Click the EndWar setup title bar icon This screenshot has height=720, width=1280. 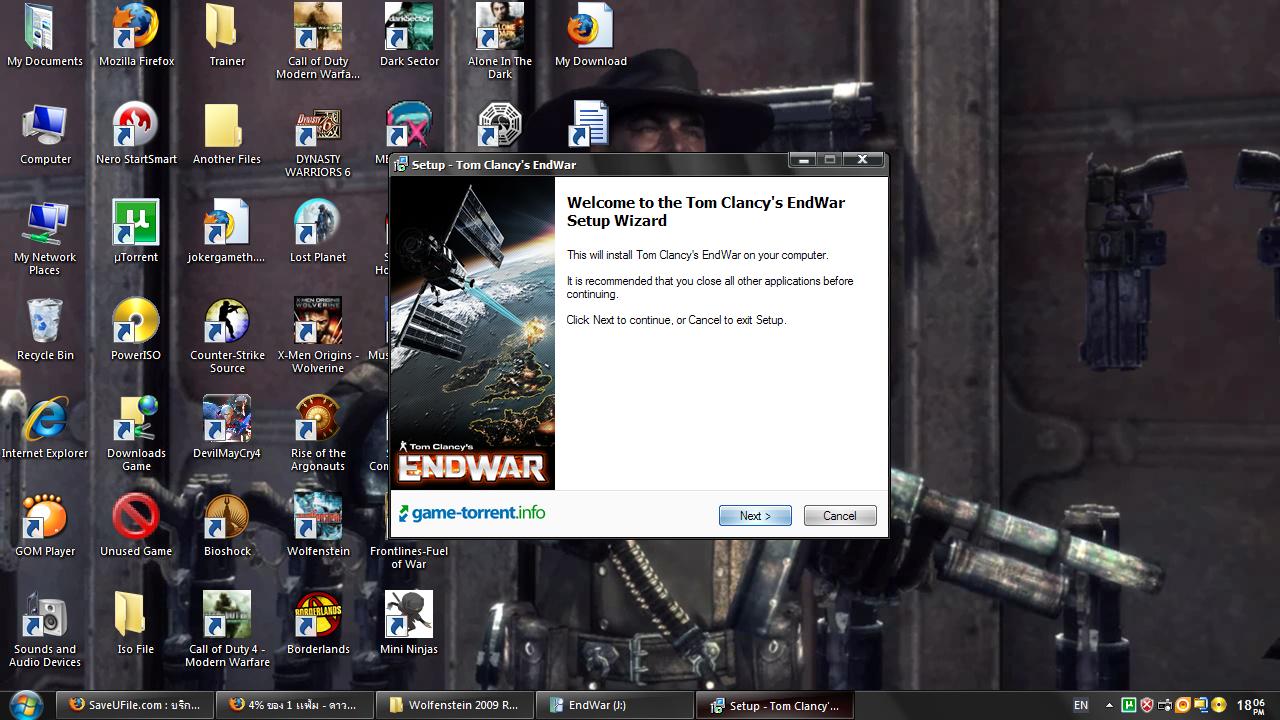[401, 164]
